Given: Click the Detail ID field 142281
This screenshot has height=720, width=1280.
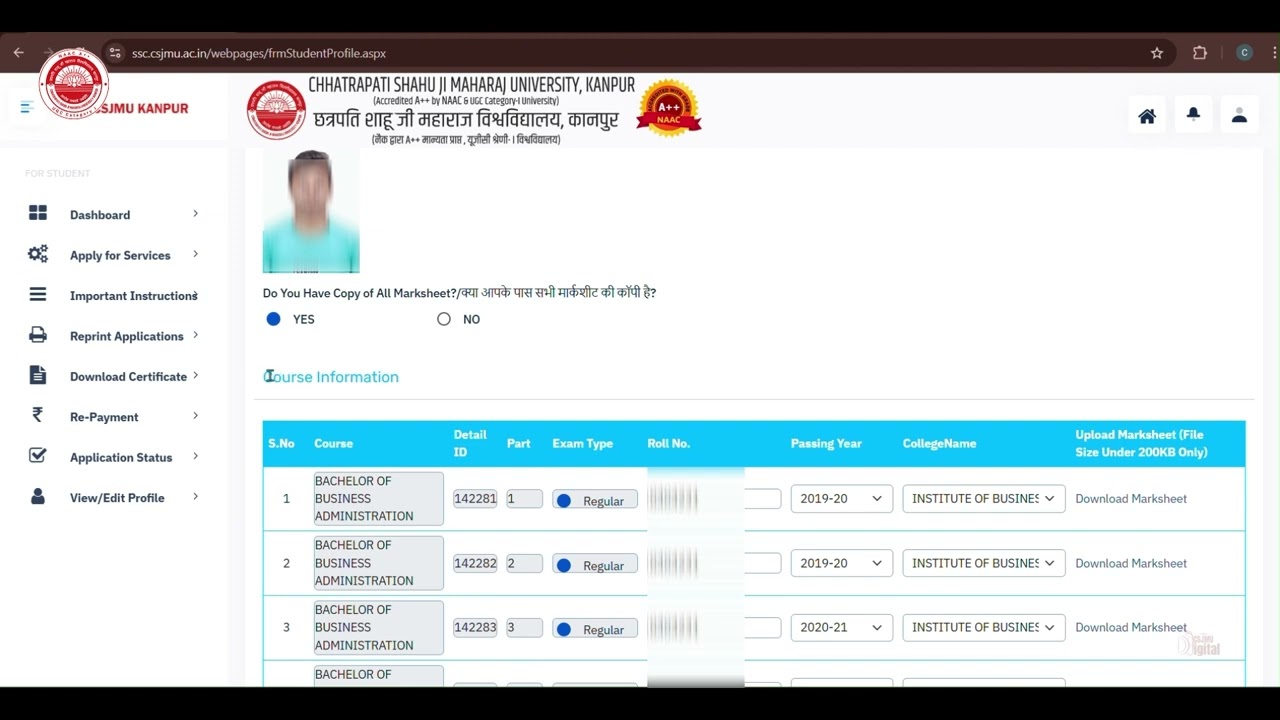Looking at the screenshot, I should click(475, 498).
